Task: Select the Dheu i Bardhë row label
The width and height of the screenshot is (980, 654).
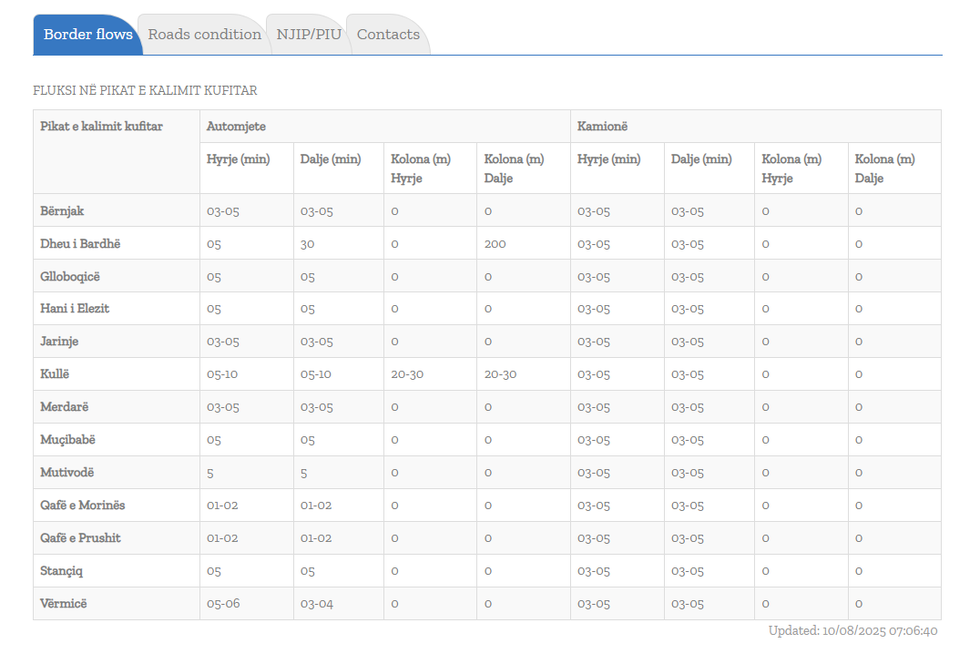Action: coord(80,244)
